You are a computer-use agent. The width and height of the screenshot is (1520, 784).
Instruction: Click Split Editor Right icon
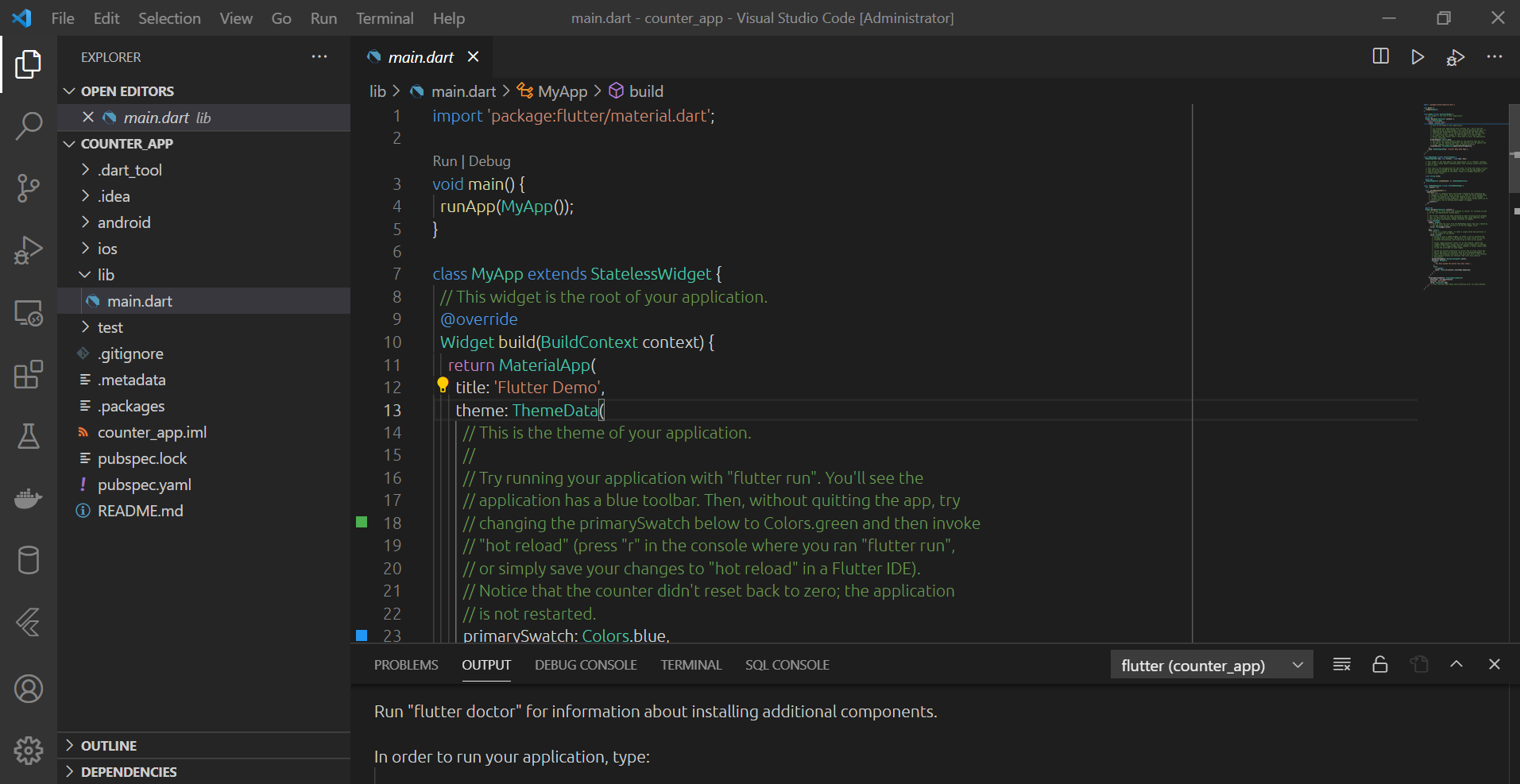tap(1381, 56)
